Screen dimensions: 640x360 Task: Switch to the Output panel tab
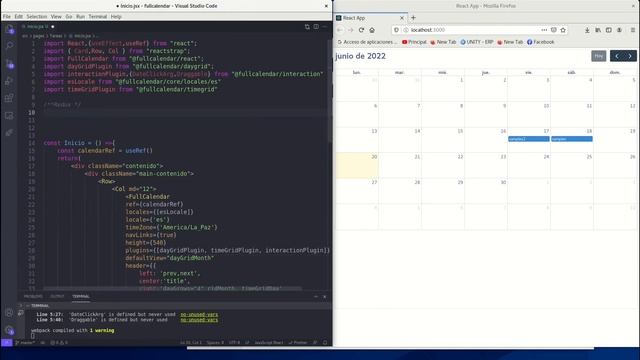tap(57, 296)
